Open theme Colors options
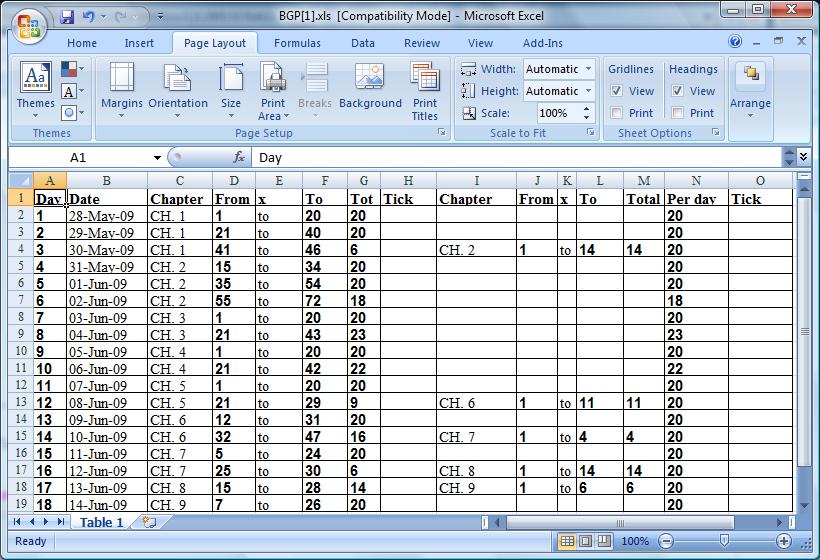The height and width of the screenshot is (560, 820). click(72, 68)
